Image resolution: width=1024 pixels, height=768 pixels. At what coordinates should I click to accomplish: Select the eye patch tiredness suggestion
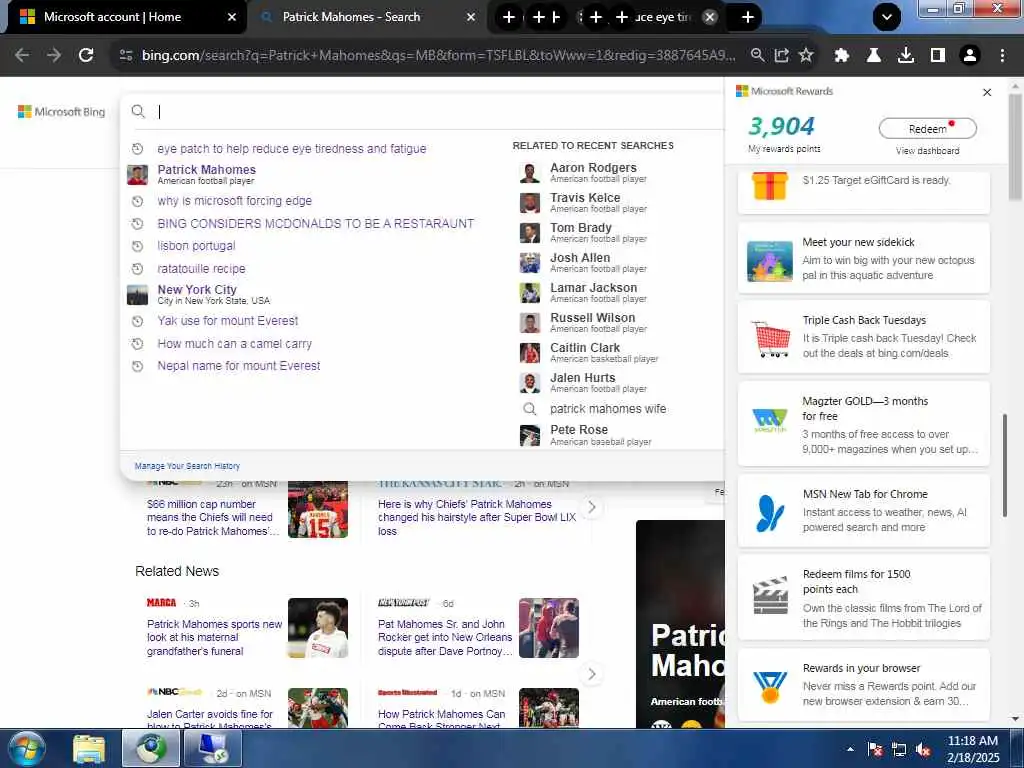(x=292, y=149)
